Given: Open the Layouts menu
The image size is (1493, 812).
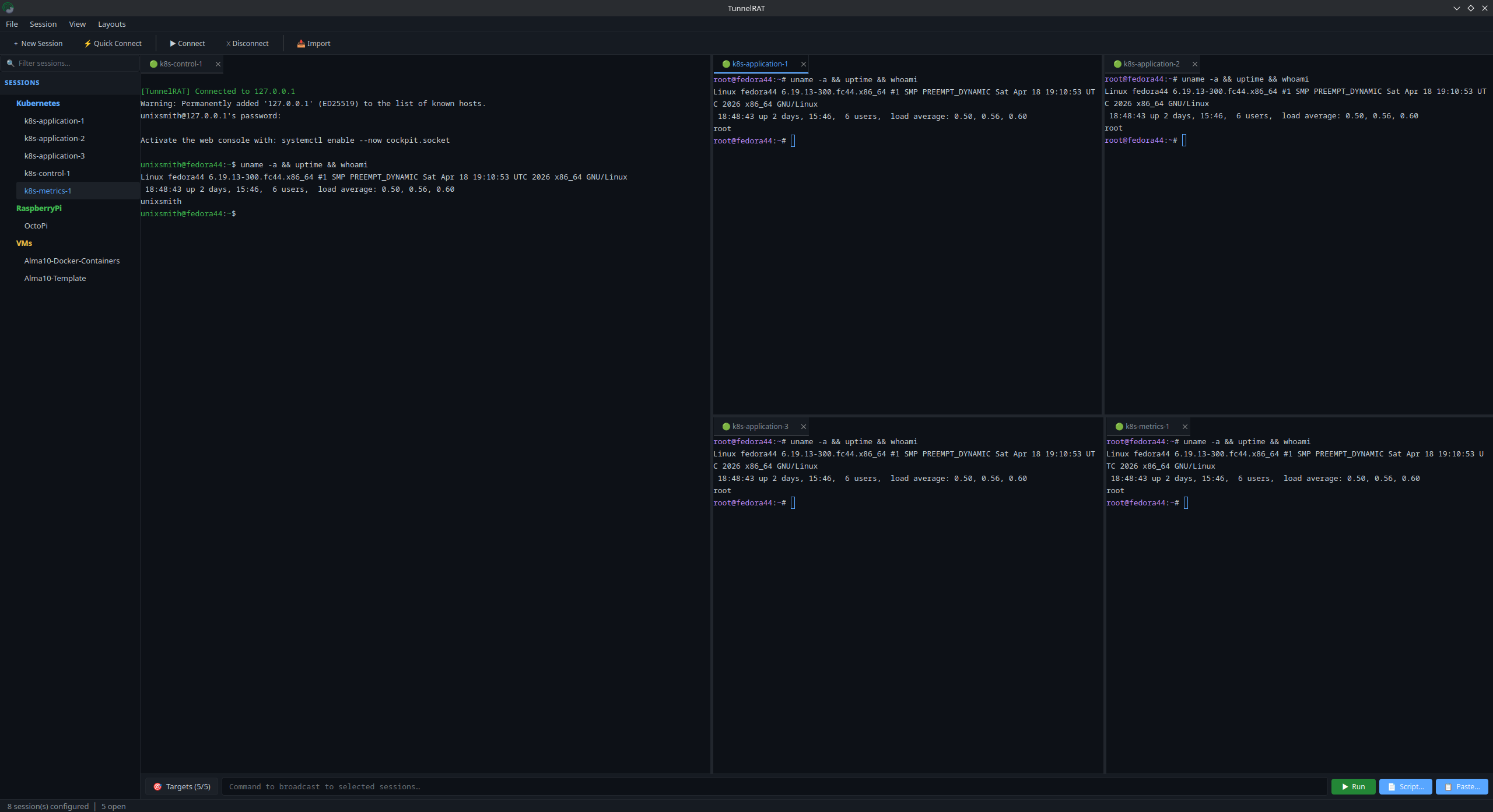Looking at the screenshot, I should 111,24.
